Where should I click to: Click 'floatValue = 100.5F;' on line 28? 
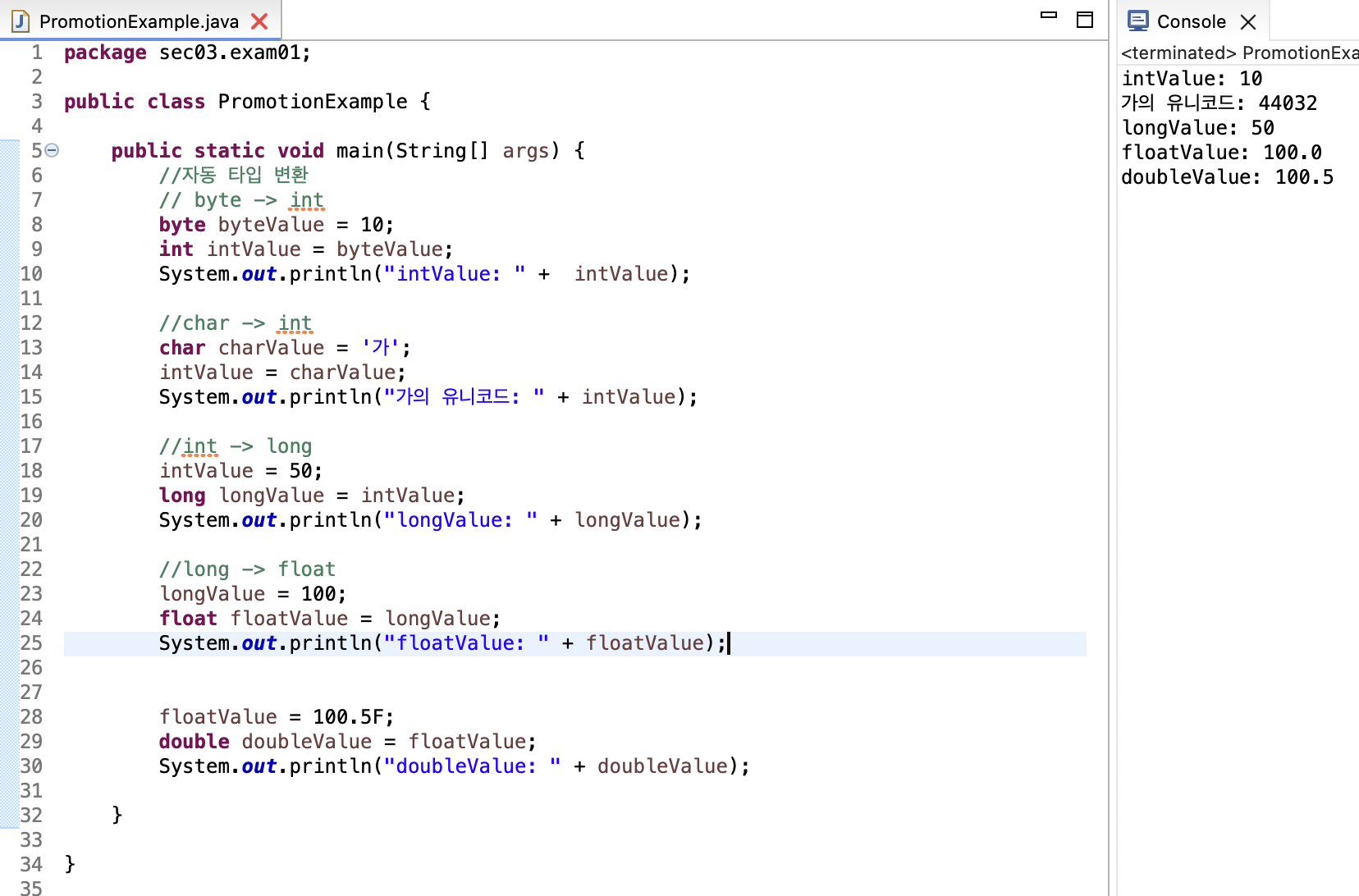277,717
